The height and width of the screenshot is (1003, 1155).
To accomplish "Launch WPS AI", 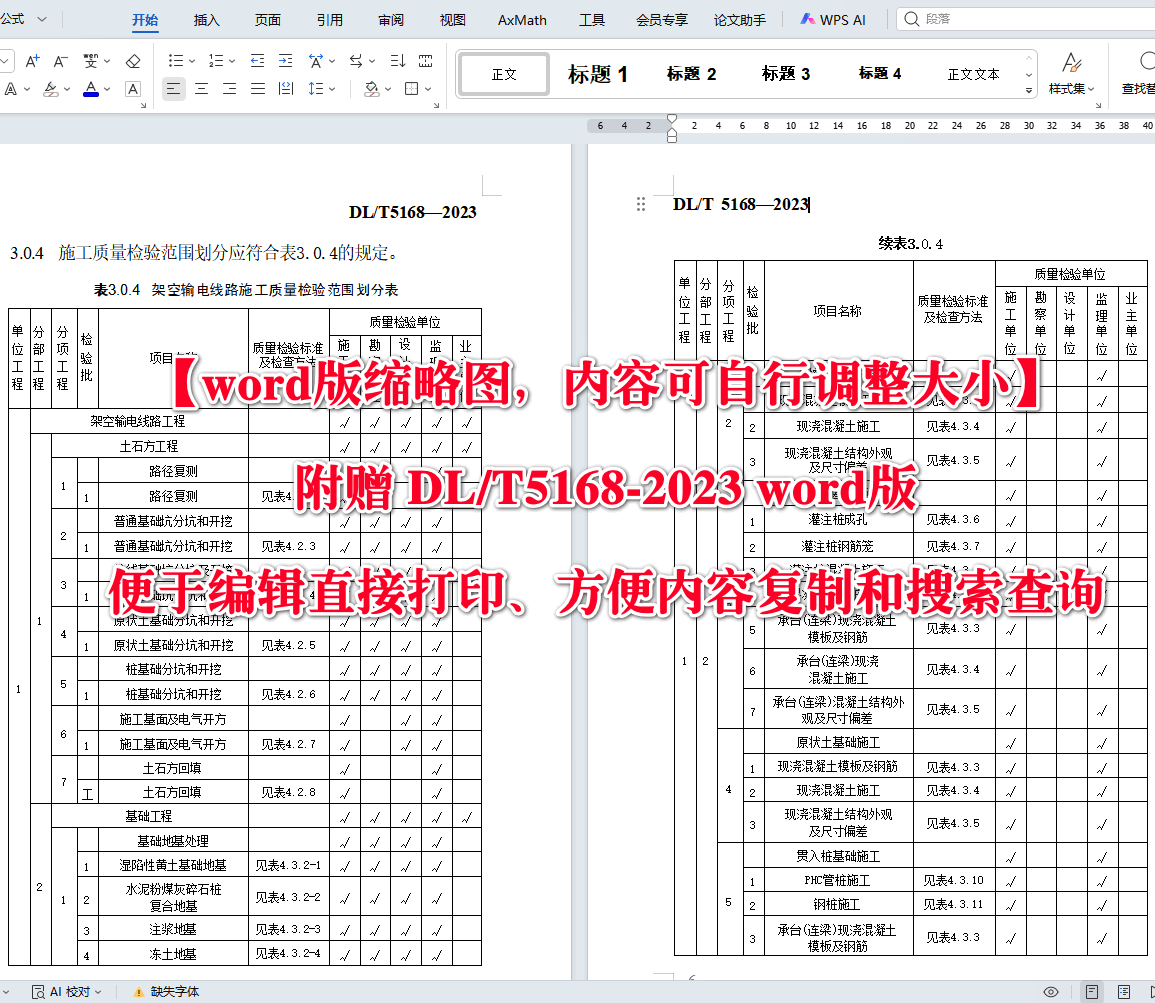I will point(833,20).
